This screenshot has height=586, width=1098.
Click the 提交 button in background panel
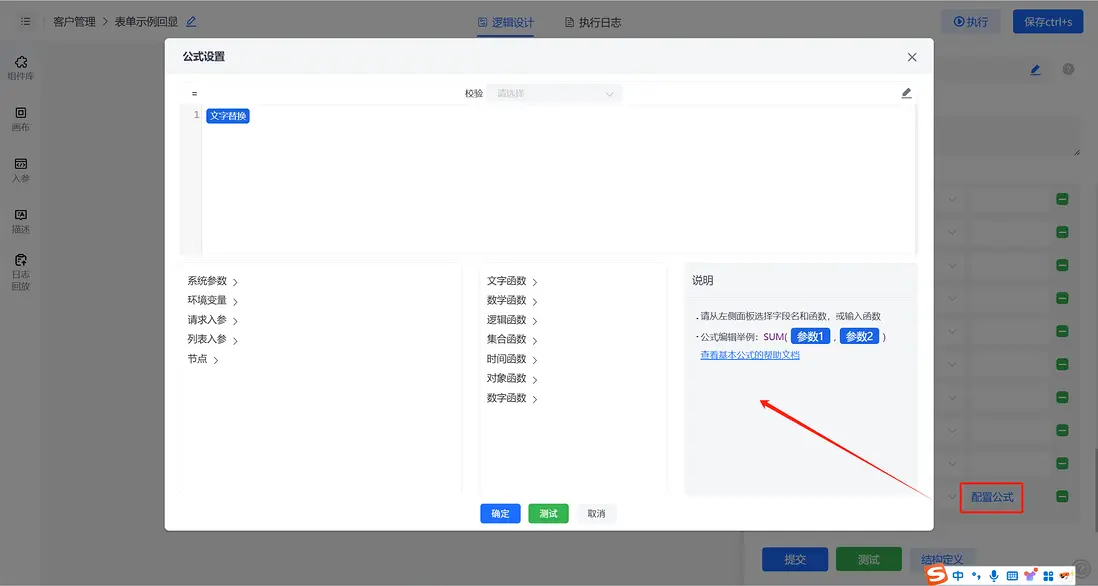795,559
